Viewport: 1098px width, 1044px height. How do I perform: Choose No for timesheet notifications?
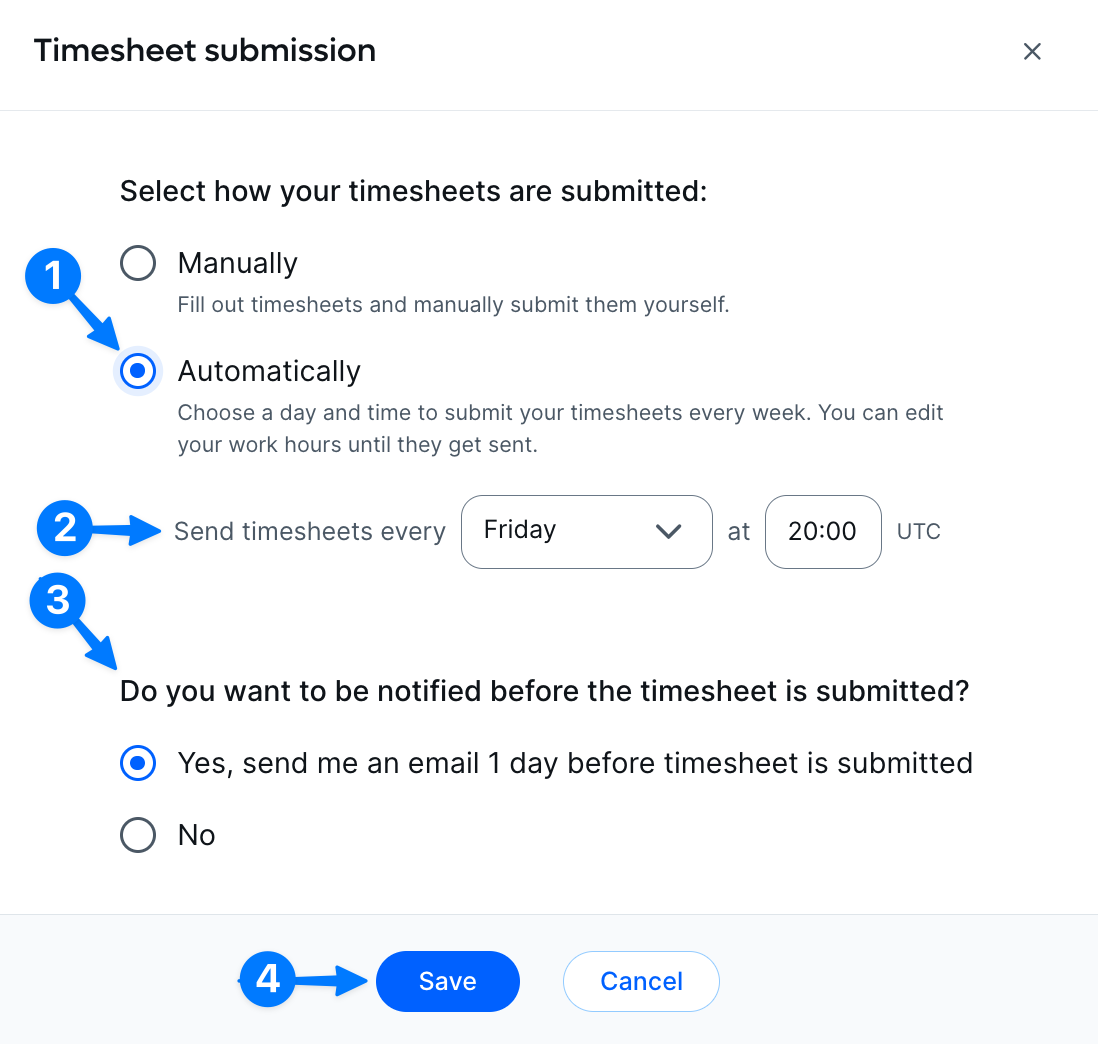(138, 835)
